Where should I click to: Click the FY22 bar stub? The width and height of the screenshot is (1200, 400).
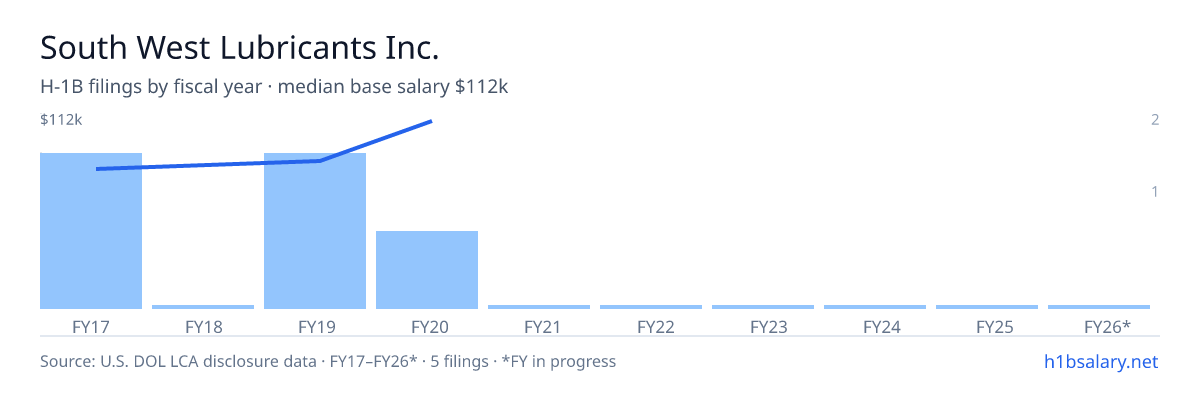[651, 307]
